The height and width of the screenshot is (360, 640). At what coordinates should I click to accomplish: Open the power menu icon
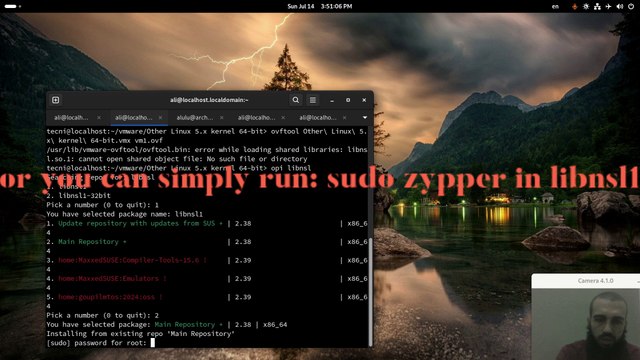[x=631, y=6]
